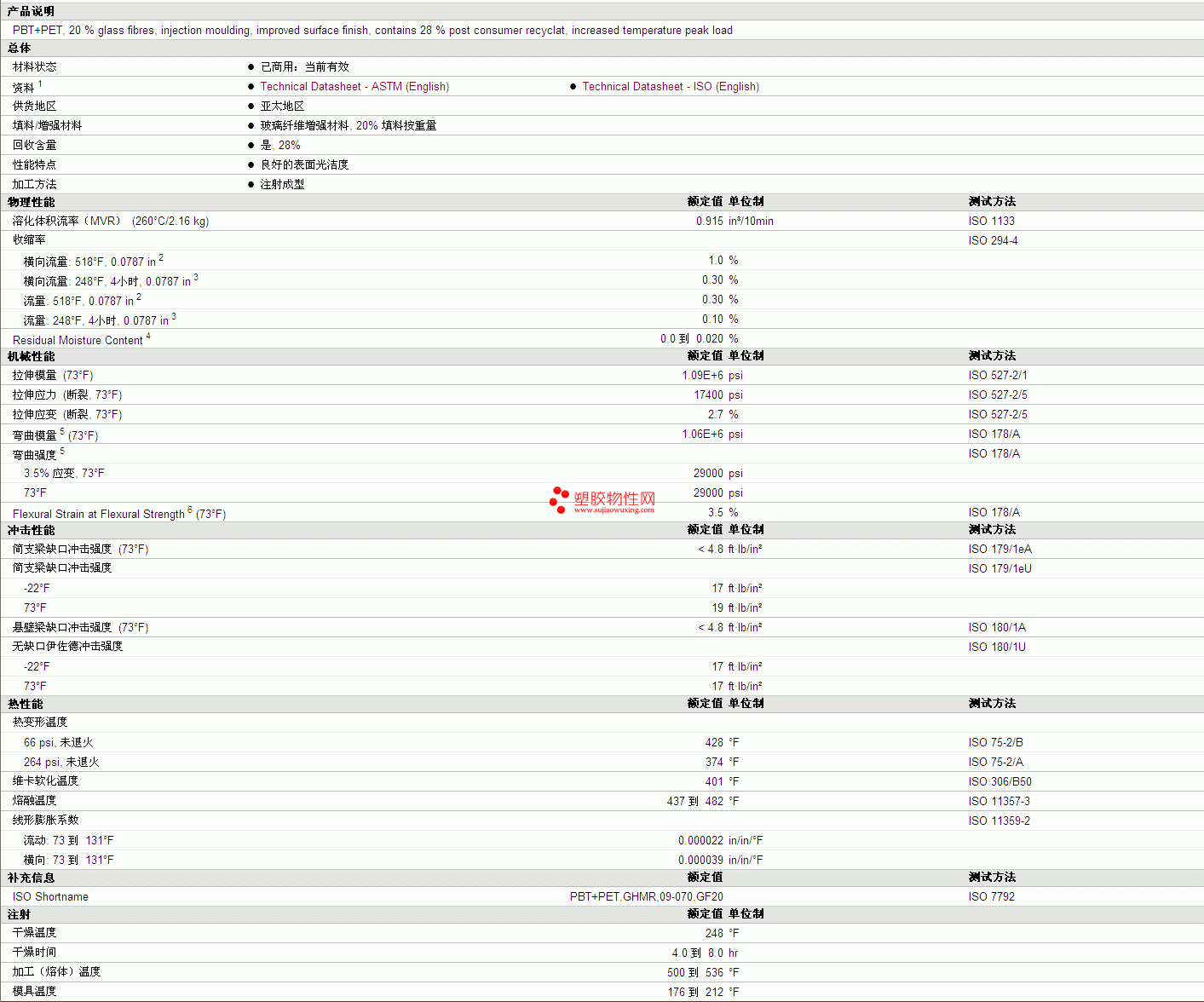Select the 注射 section header
1204x1002 pixels.
(19, 914)
